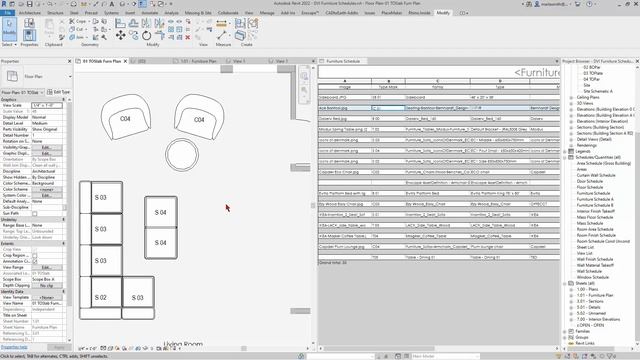Toggle the Crop Region Visible checkbox
This screenshot has height=360, width=640.
(35, 256)
